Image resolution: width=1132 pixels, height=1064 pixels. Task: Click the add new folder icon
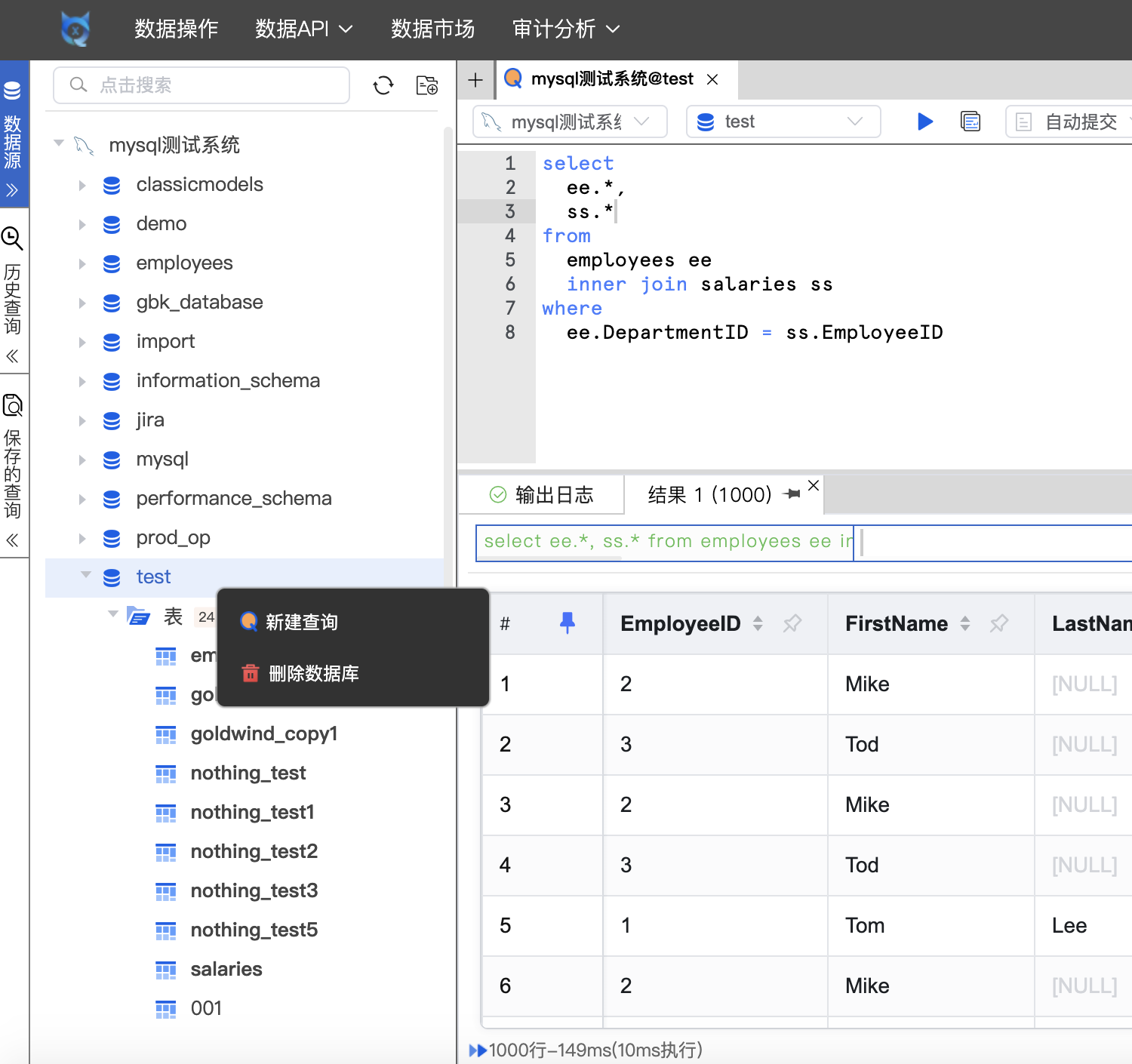coord(427,85)
